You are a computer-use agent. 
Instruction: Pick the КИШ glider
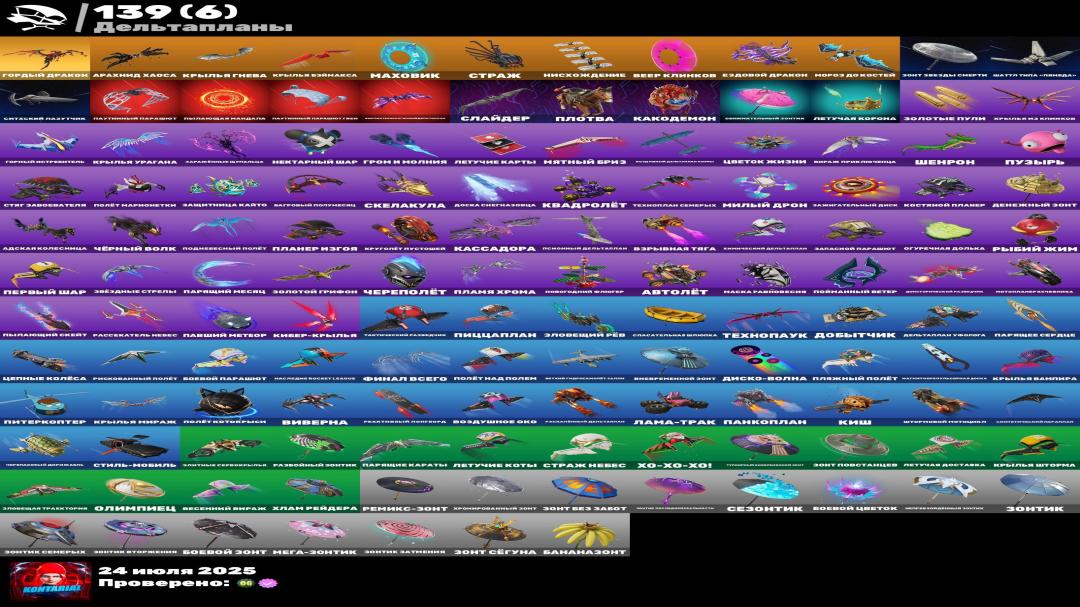point(855,405)
